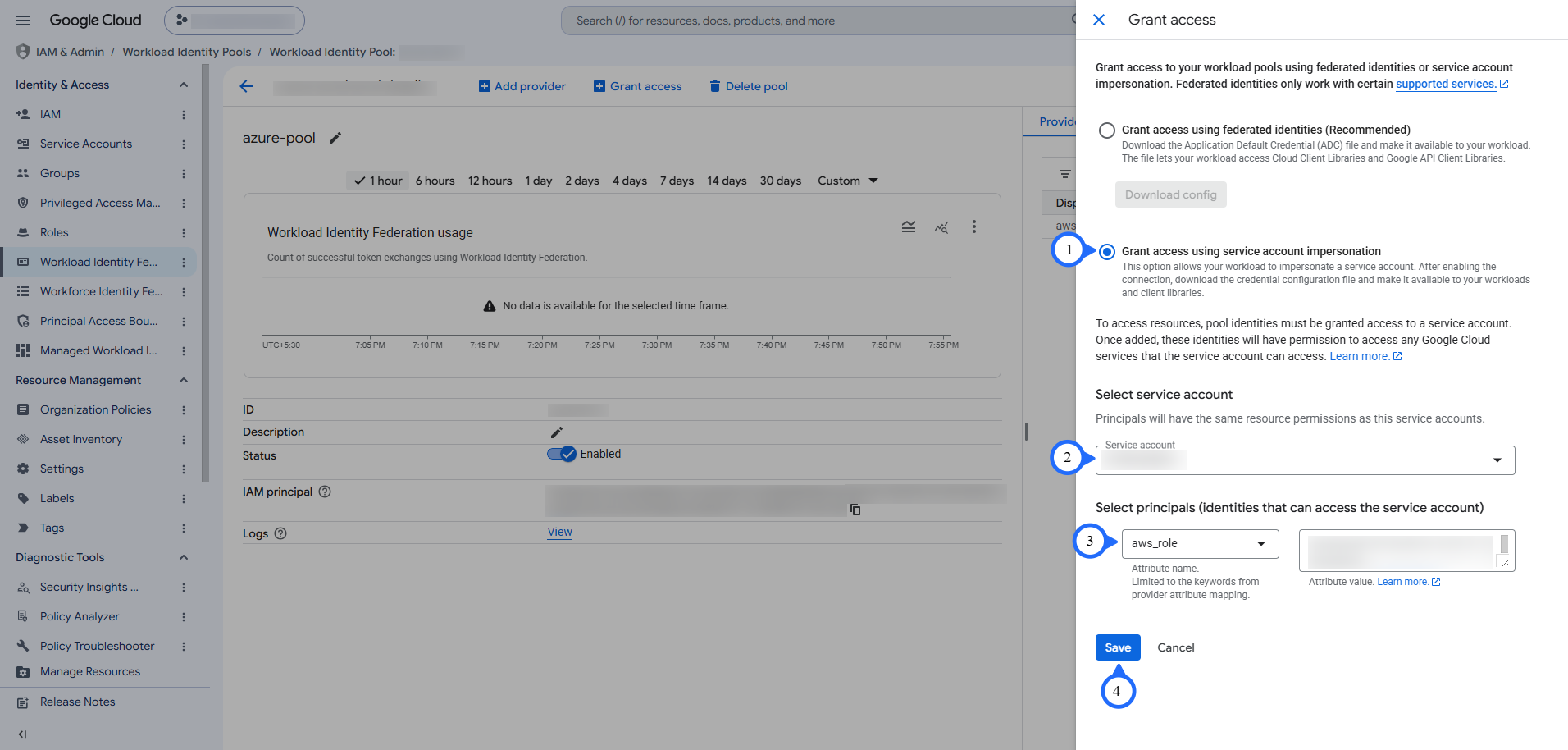Click the resource search bar

[x=818, y=21]
